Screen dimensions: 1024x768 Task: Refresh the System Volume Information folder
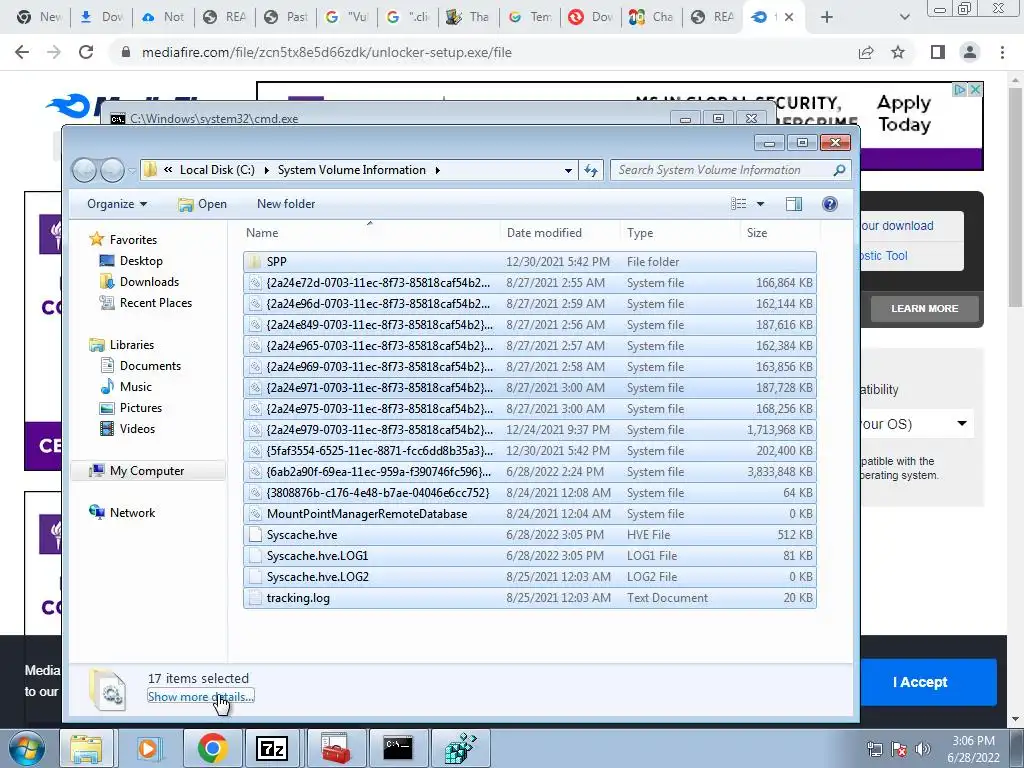tap(591, 170)
